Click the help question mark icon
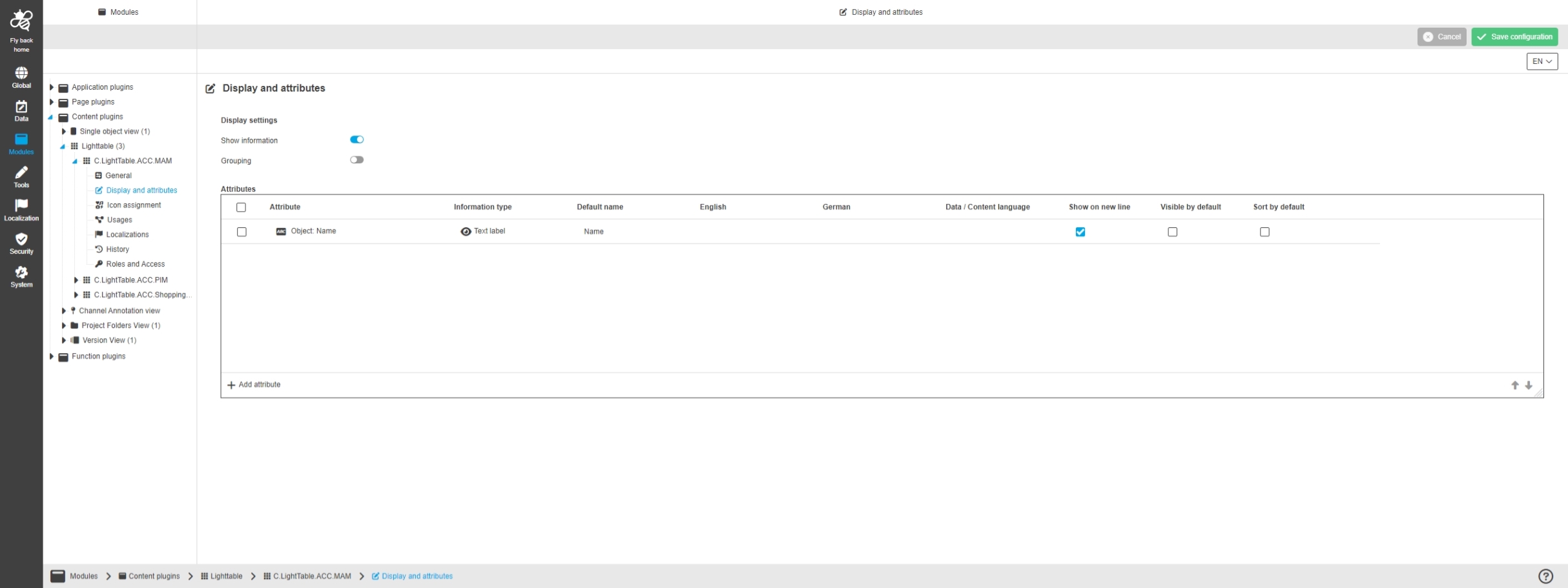The width and height of the screenshot is (1568, 588). click(1545, 576)
